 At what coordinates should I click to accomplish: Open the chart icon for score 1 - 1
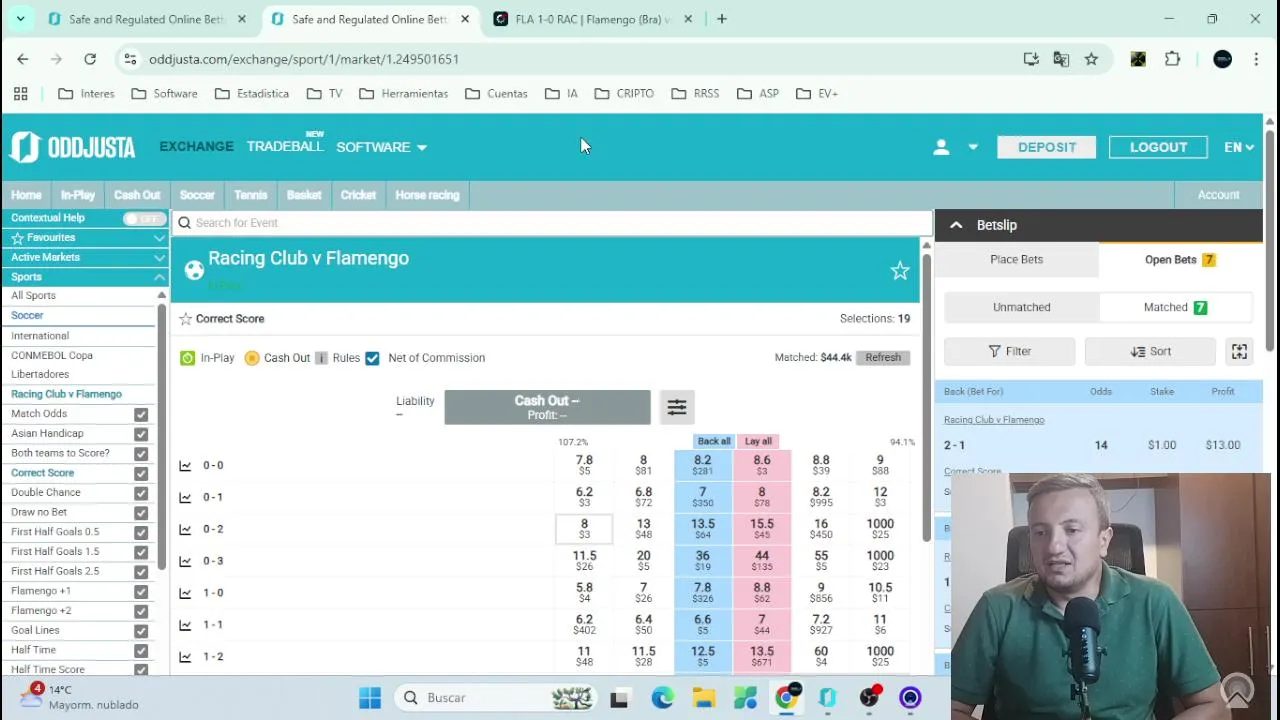pyautogui.click(x=185, y=626)
